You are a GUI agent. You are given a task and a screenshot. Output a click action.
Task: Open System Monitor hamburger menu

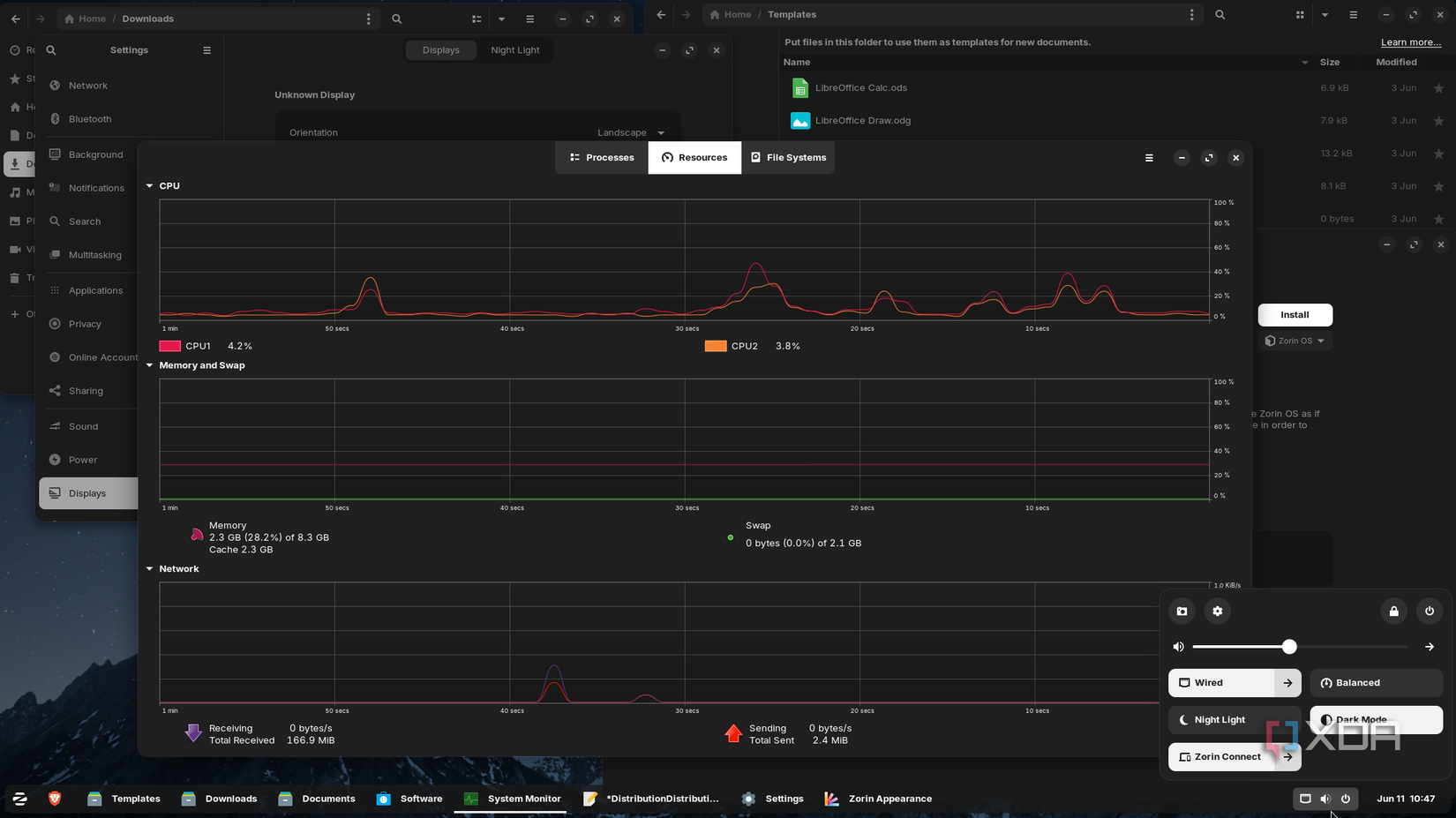point(1149,158)
